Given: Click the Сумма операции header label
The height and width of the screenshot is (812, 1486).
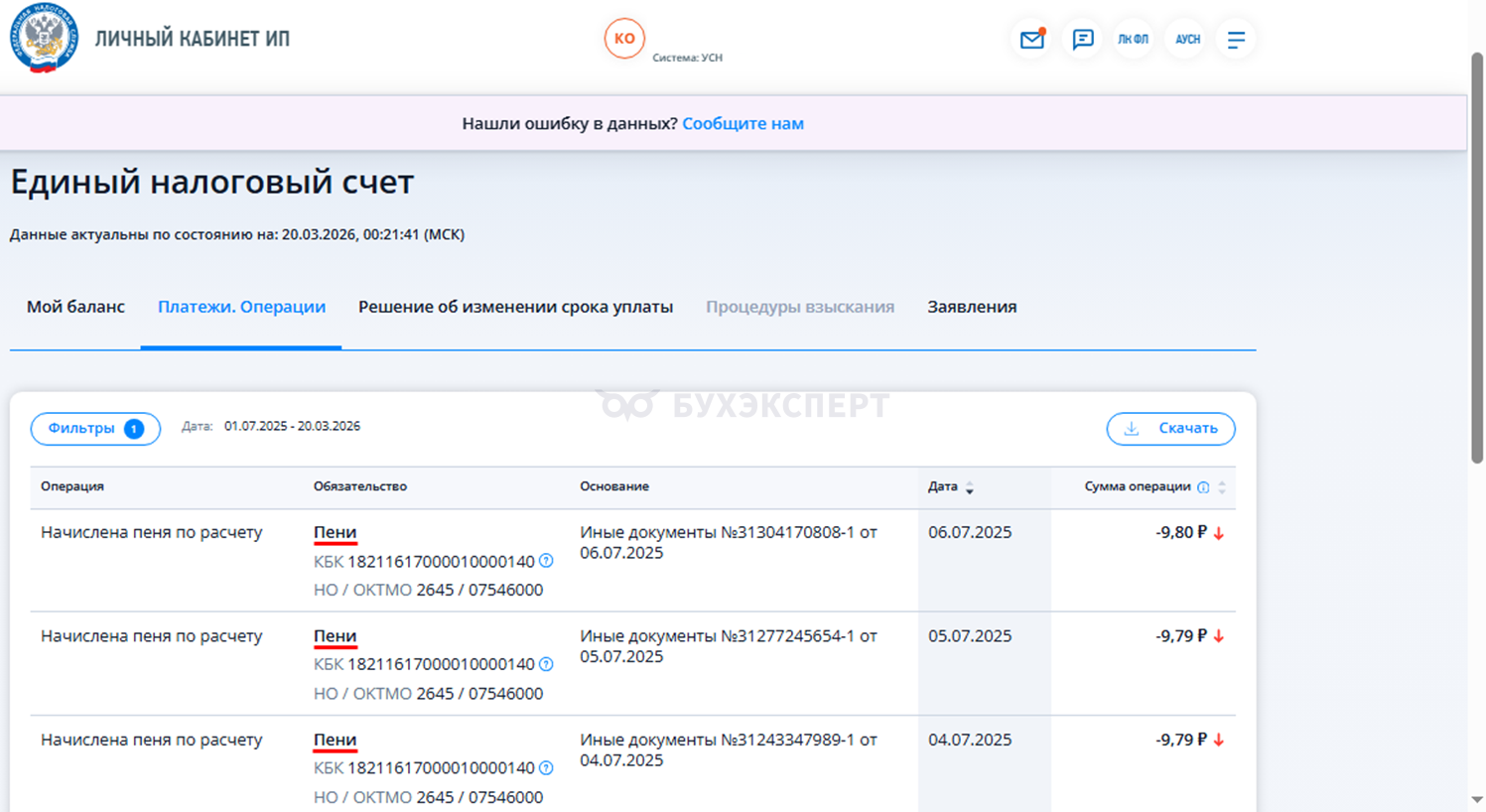Looking at the screenshot, I should (x=1138, y=486).
